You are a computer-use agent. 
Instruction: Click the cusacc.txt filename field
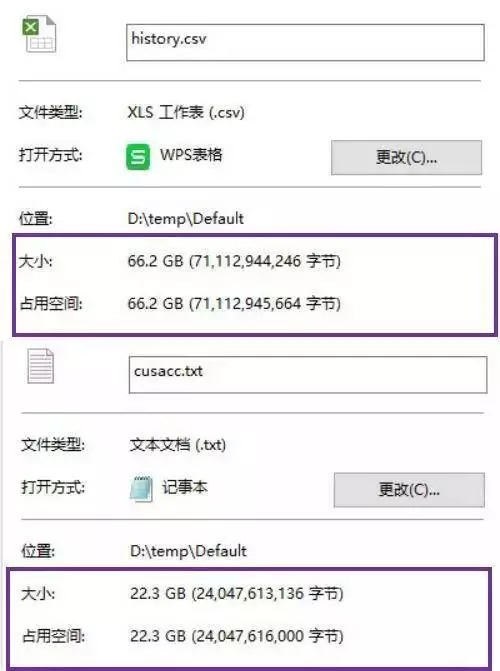[308, 375]
